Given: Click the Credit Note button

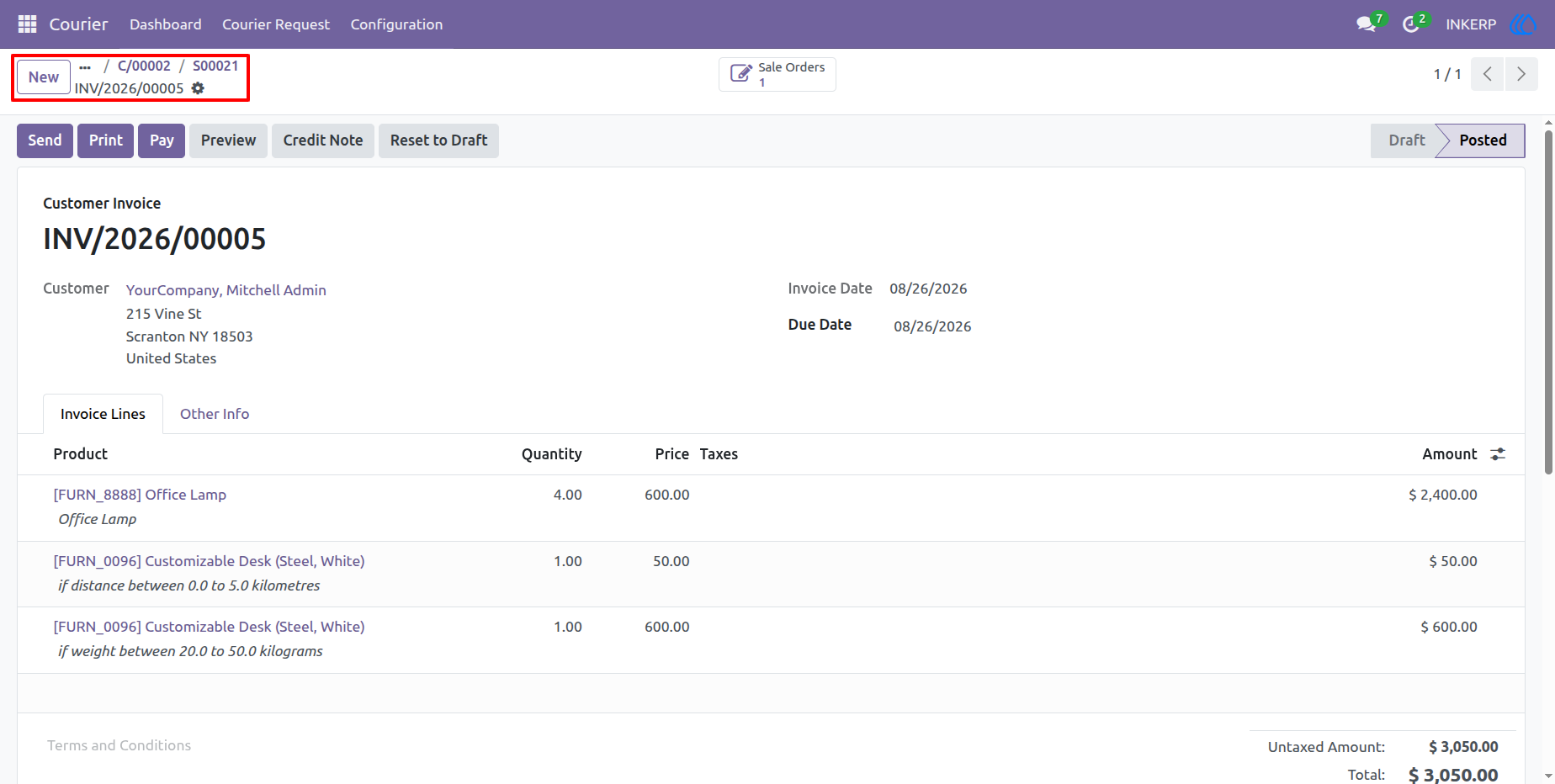Looking at the screenshot, I should pyautogui.click(x=323, y=140).
